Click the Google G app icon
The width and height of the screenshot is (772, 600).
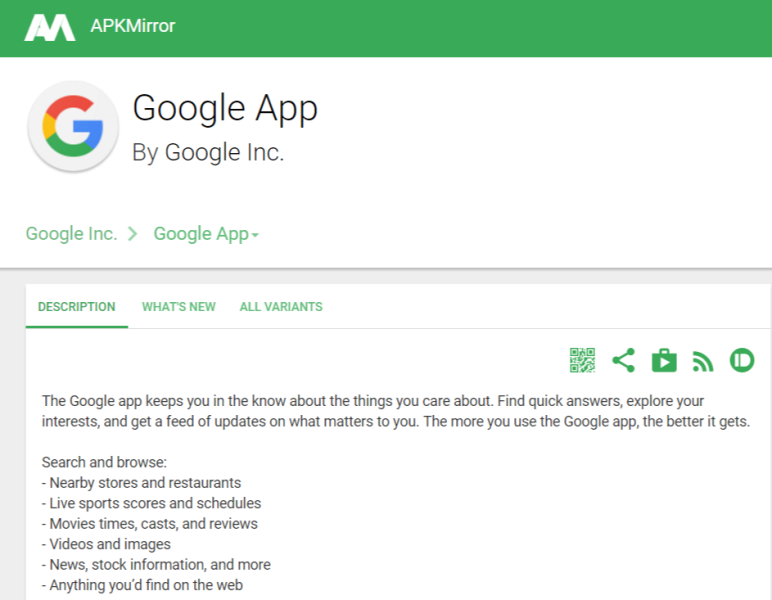(x=73, y=126)
